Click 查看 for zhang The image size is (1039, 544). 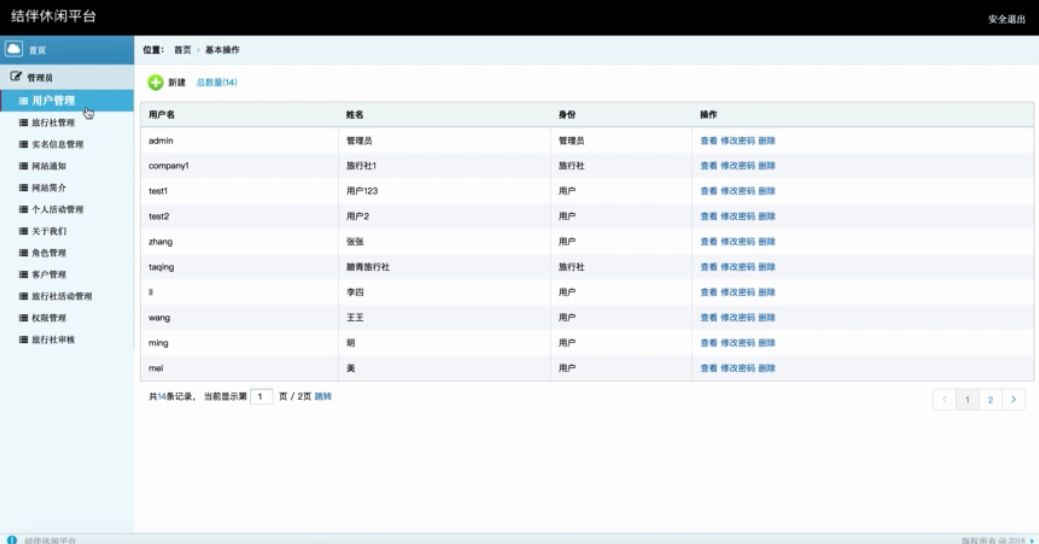point(708,241)
